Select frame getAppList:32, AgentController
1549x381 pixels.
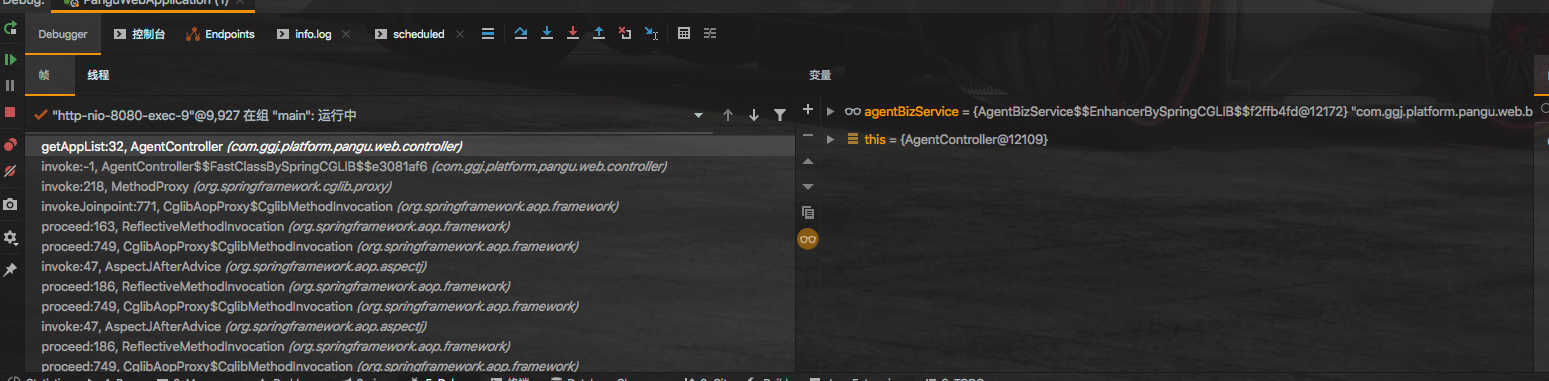coord(410,146)
